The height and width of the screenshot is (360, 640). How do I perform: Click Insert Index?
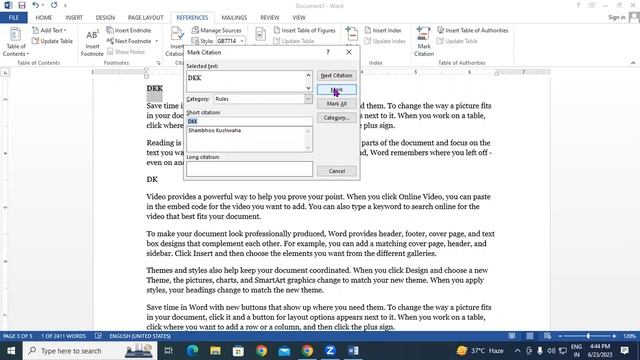point(383,30)
